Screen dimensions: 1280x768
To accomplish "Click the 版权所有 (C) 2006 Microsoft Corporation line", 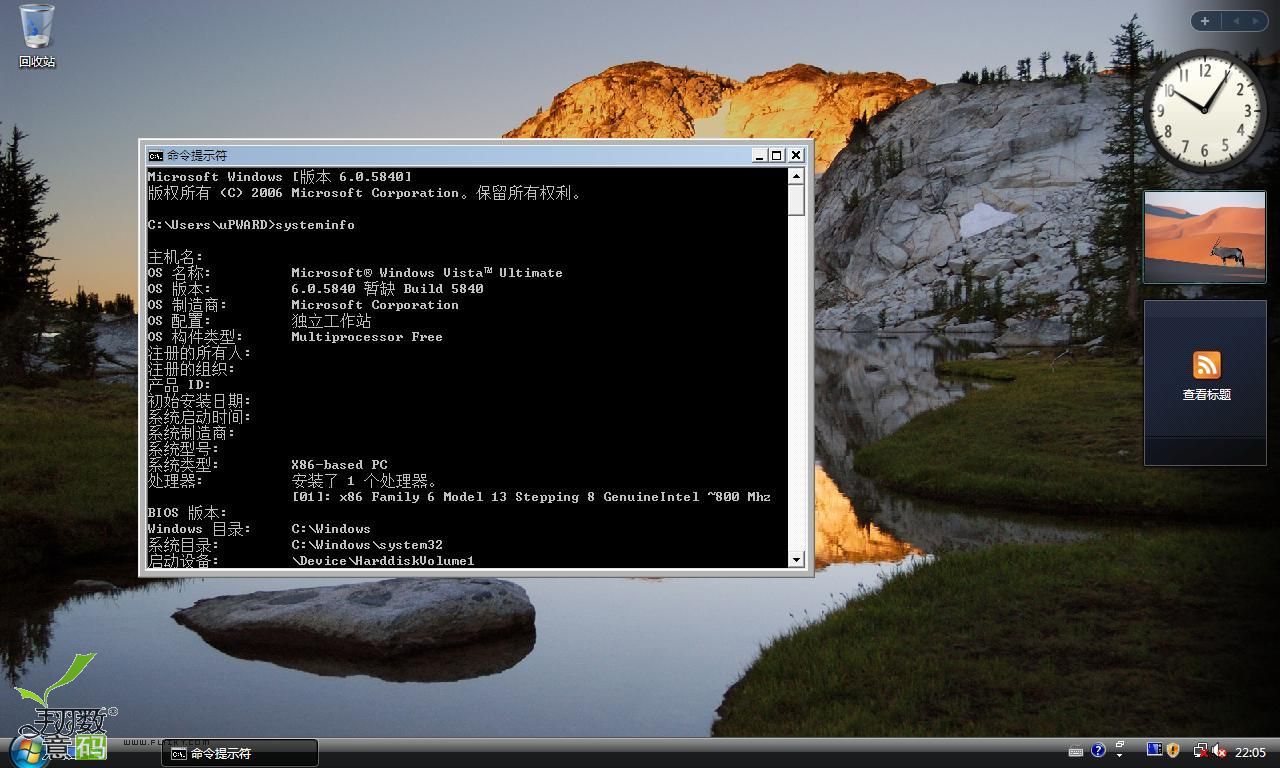I will click(364, 193).
